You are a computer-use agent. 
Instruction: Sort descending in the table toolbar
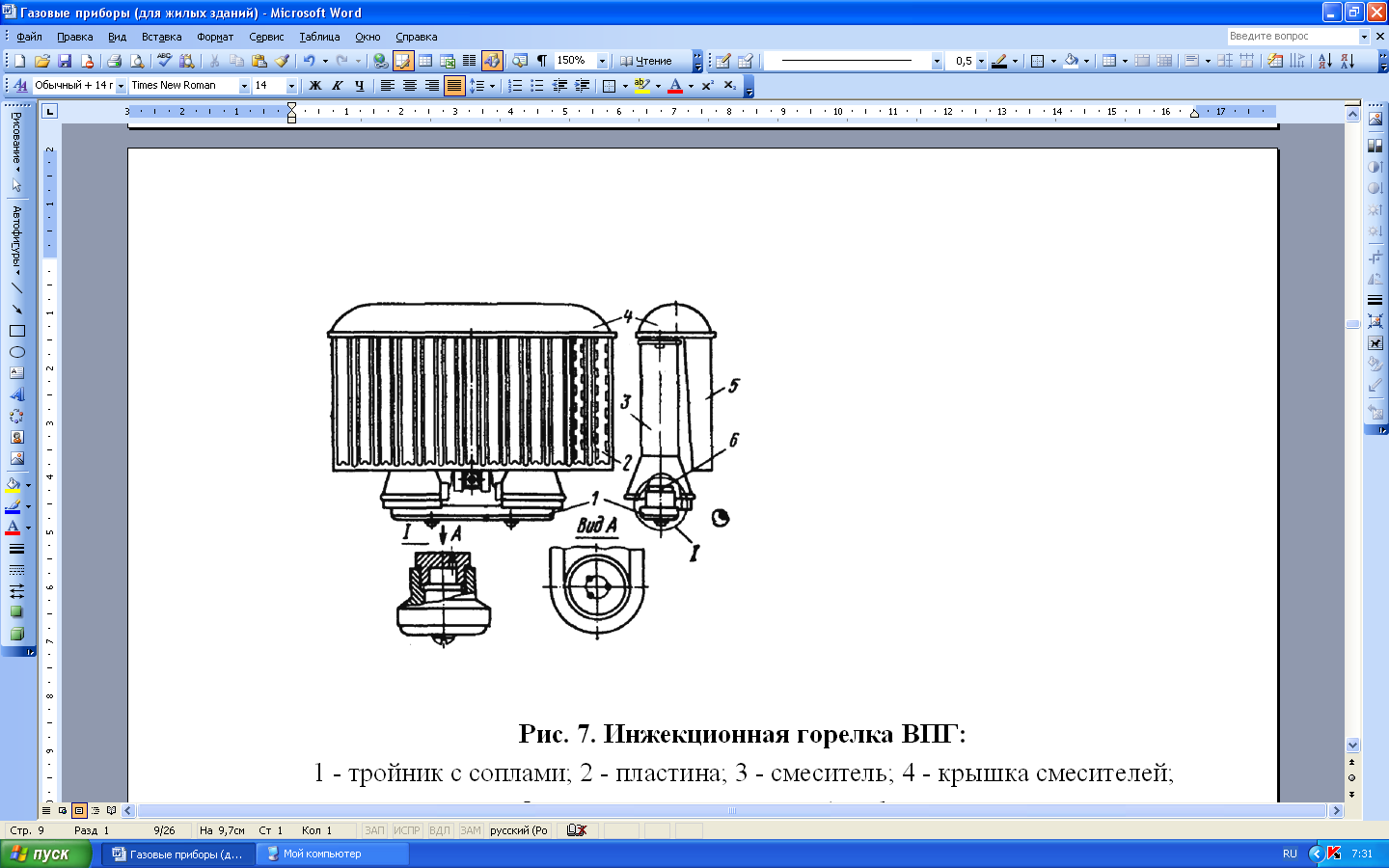point(1348,61)
